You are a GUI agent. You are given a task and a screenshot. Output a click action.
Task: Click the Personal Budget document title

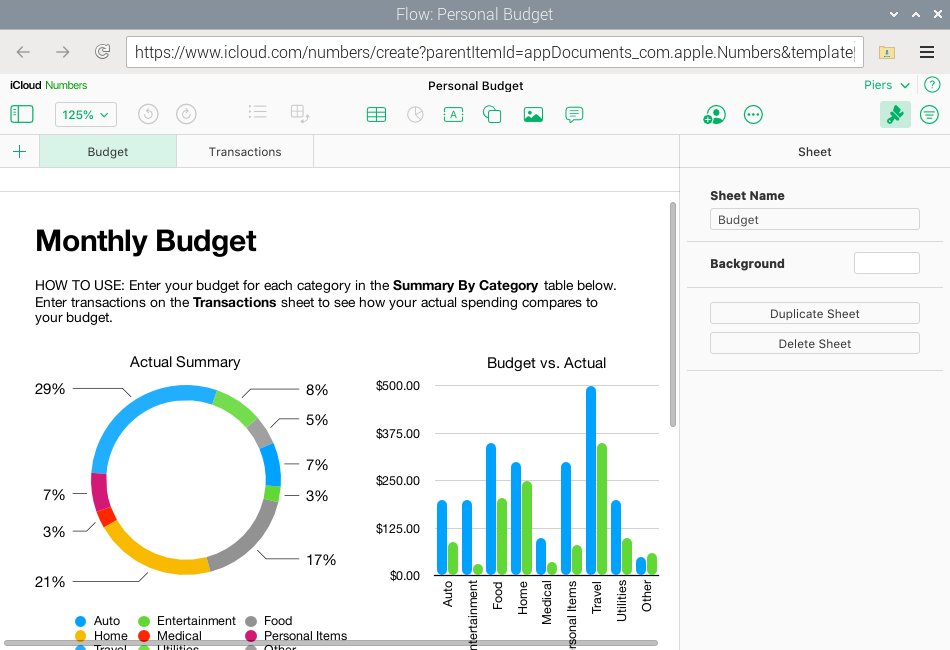pos(476,85)
